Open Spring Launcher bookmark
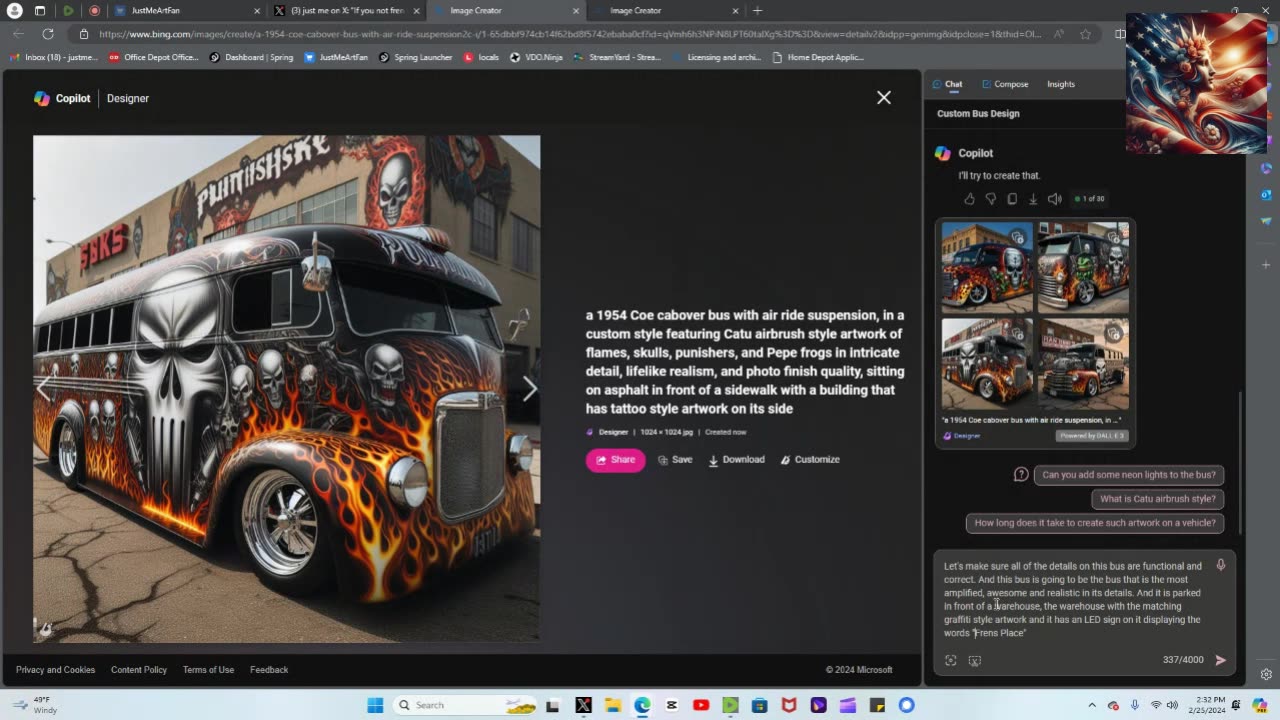Screen dimensions: 1280x720 [x=415, y=57]
